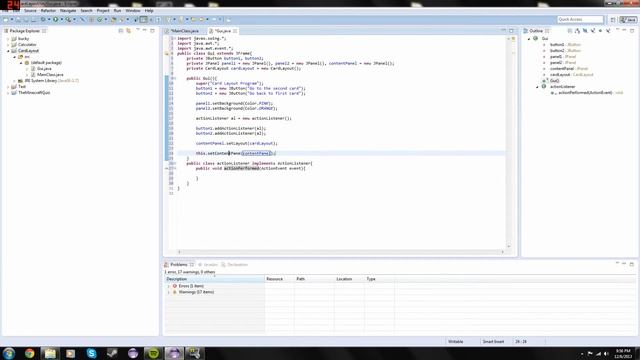The image size is (640, 360).
Task: Close the Gui.java editor tab
Action: [235, 31]
